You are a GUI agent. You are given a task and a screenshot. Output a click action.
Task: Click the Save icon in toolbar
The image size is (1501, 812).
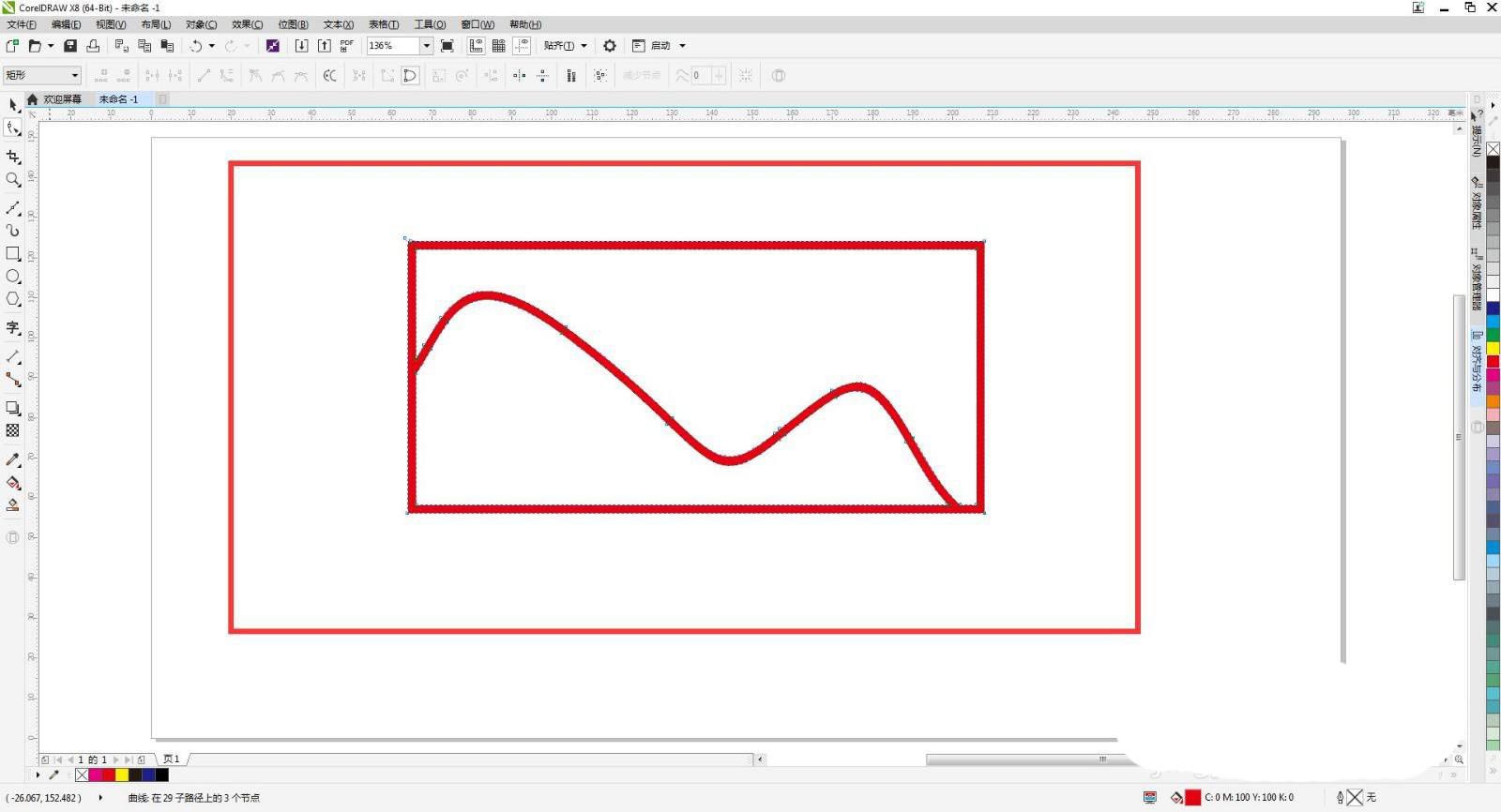(x=70, y=46)
